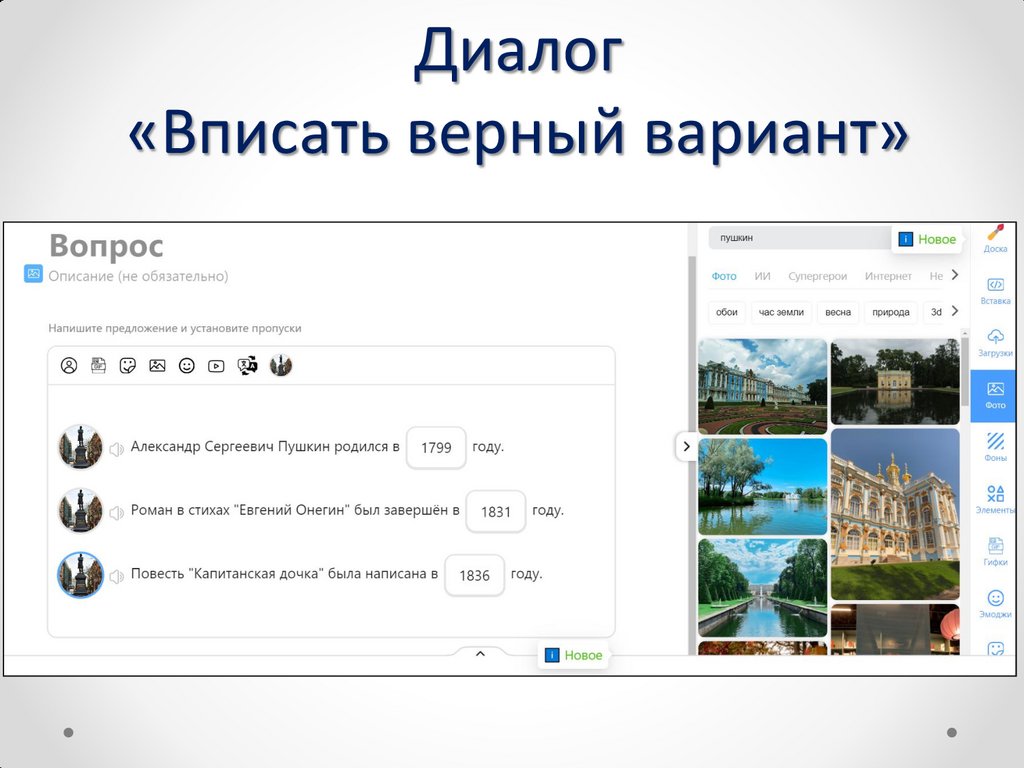1024x768 pixels.
Task: Collapse the photo side panel arrow
Action: pyautogui.click(x=686, y=447)
